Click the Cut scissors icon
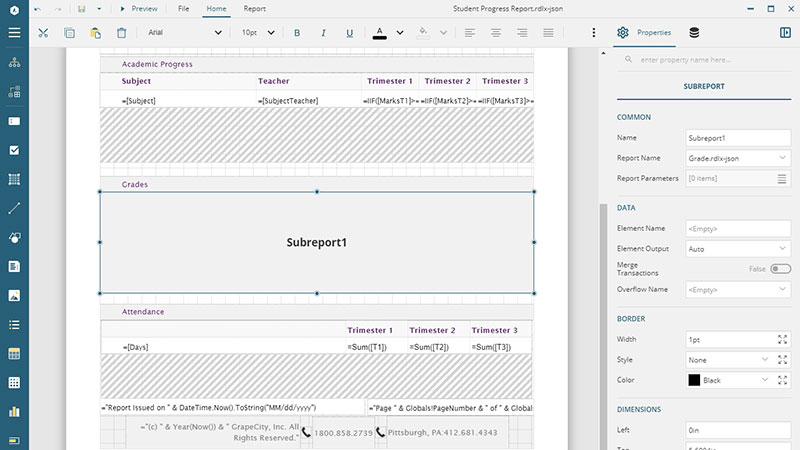 click(43, 32)
